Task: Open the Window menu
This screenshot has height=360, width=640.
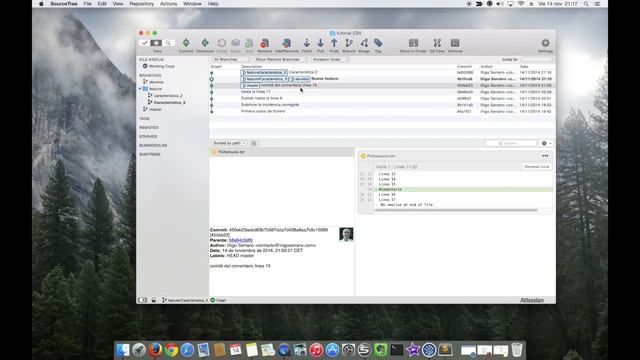Action: (192, 4)
